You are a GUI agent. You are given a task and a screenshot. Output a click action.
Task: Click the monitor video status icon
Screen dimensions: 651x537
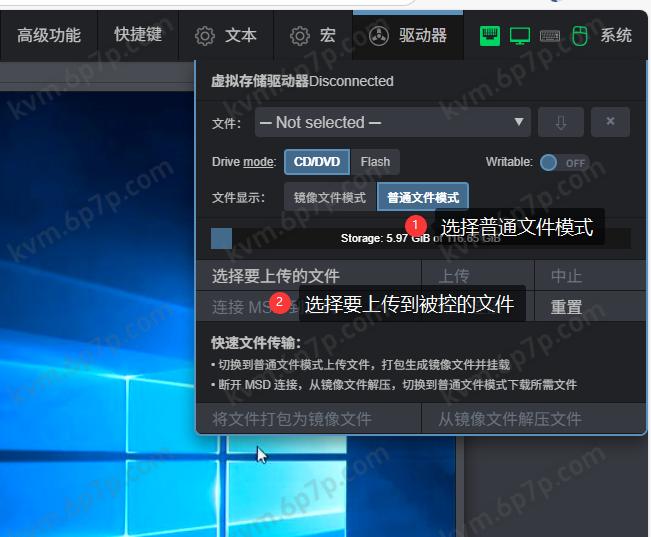point(520,36)
